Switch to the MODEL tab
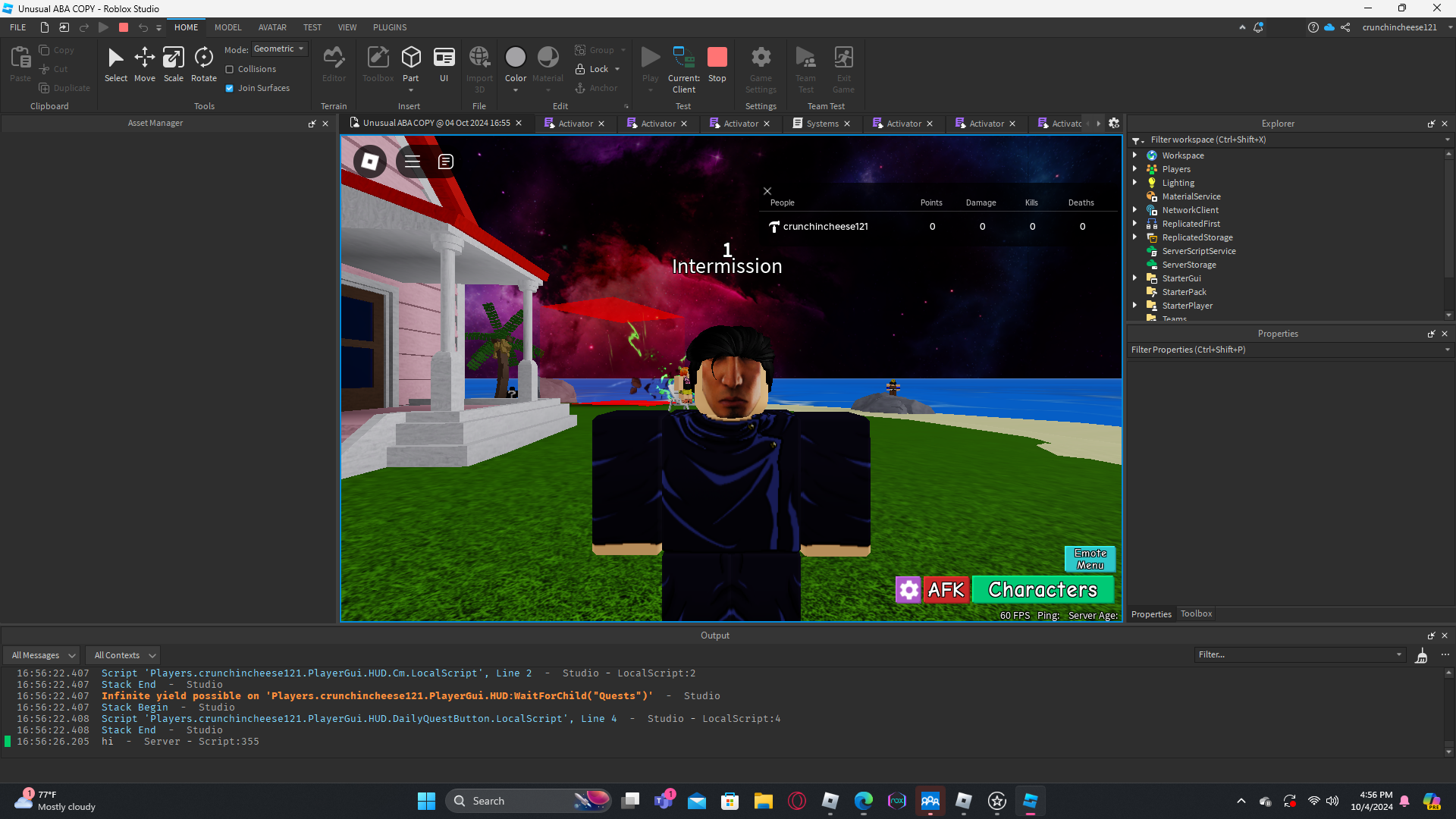The height and width of the screenshot is (819, 1456). (227, 27)
